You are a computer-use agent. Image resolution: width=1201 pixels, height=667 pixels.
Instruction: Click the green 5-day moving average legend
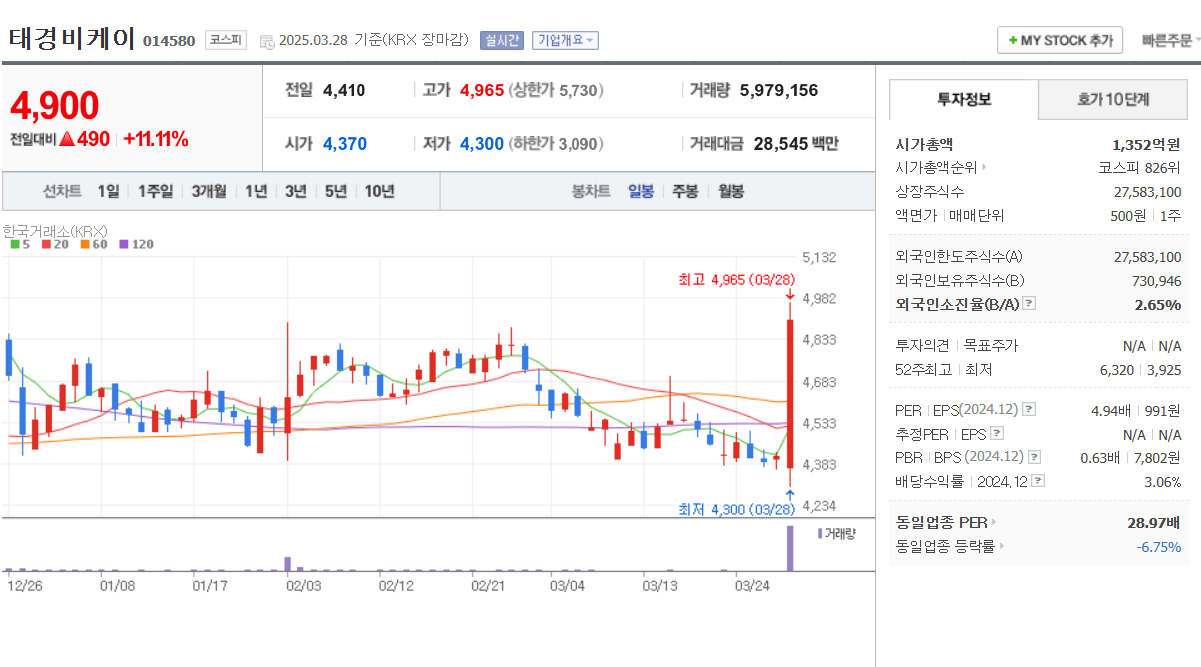20,244
